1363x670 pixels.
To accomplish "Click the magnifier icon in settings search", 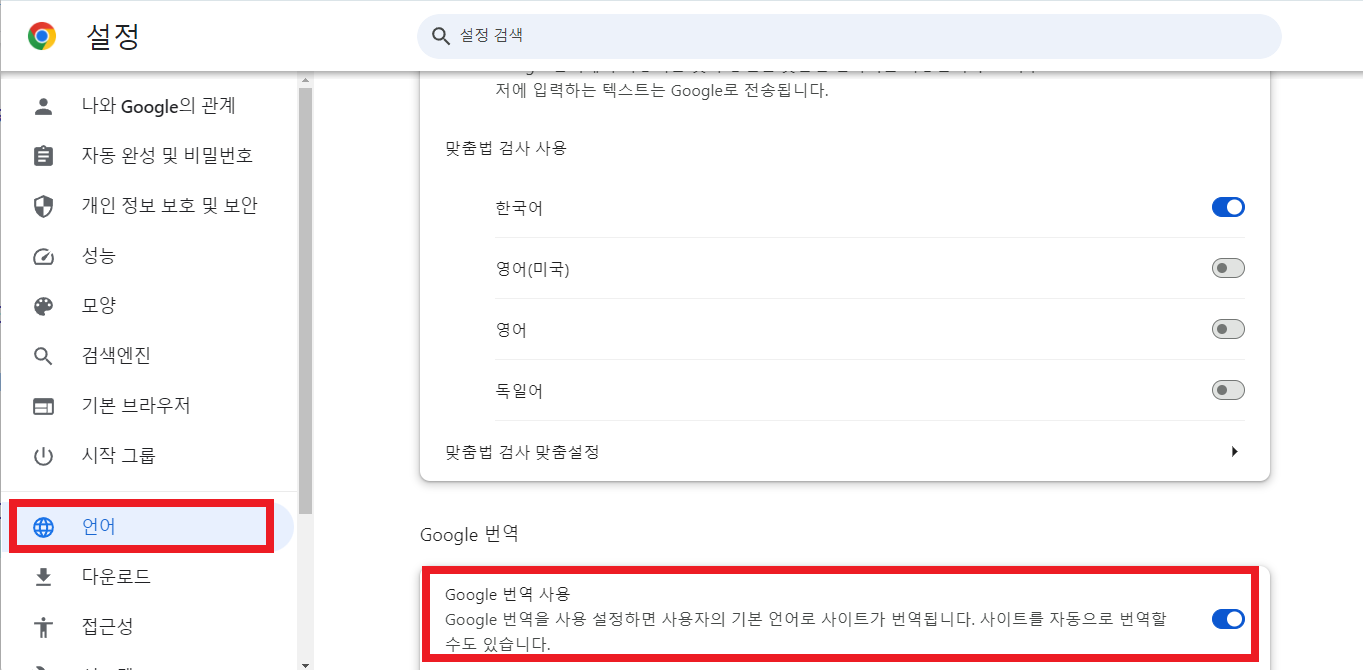I will tap(441, 36).
